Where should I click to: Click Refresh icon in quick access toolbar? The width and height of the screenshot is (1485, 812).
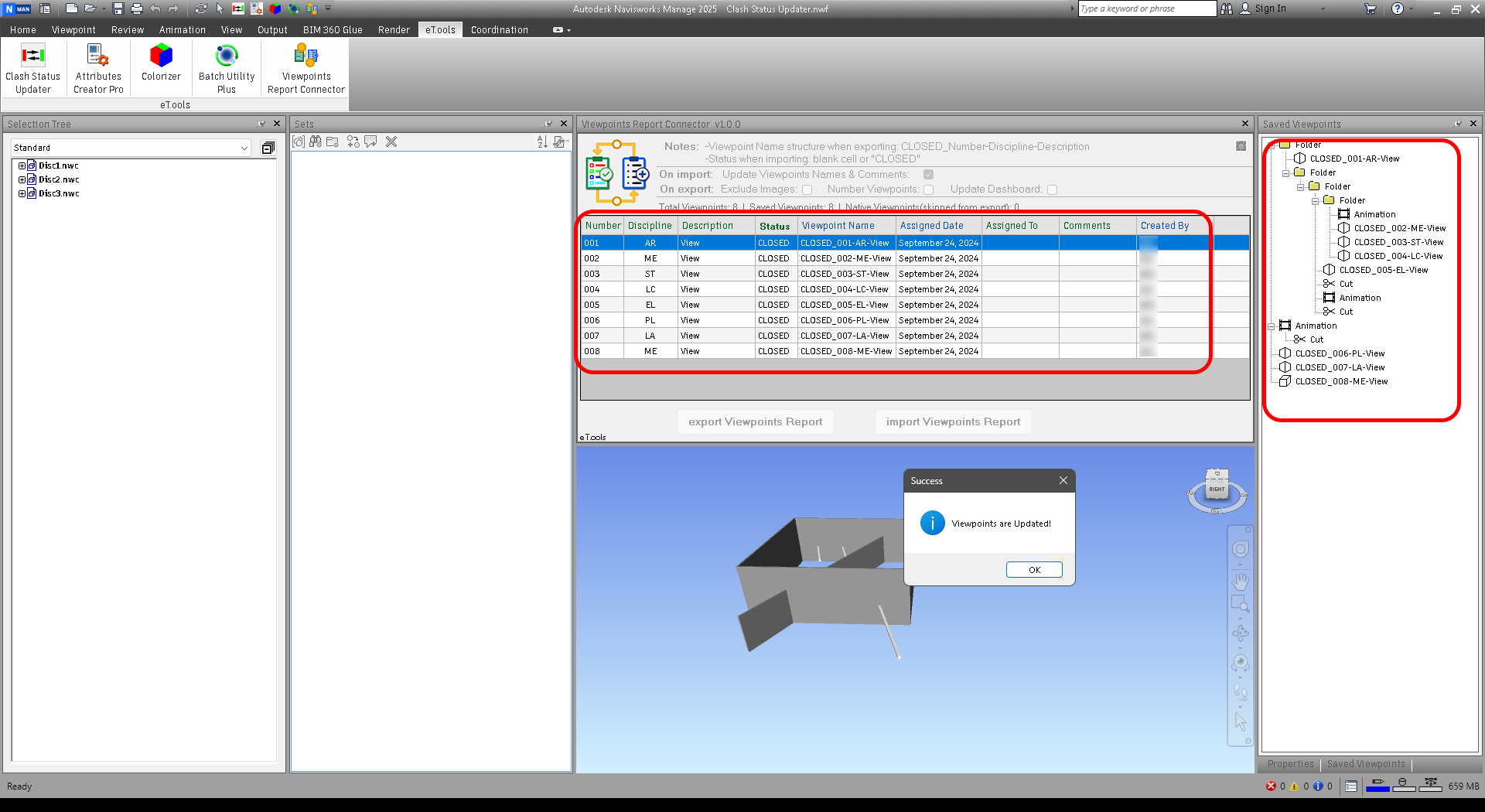200,9
